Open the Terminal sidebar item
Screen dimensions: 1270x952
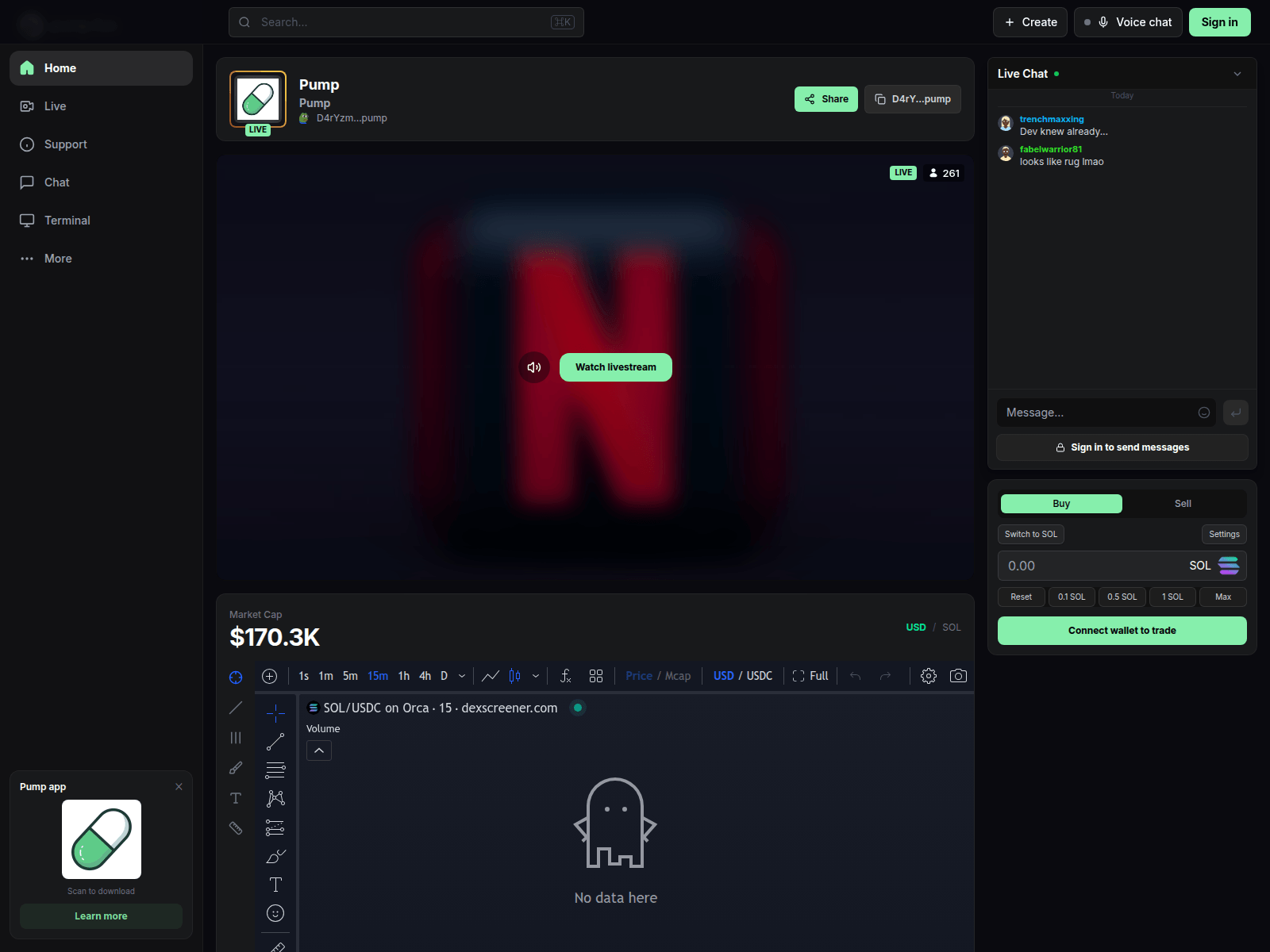click(101, 221)
